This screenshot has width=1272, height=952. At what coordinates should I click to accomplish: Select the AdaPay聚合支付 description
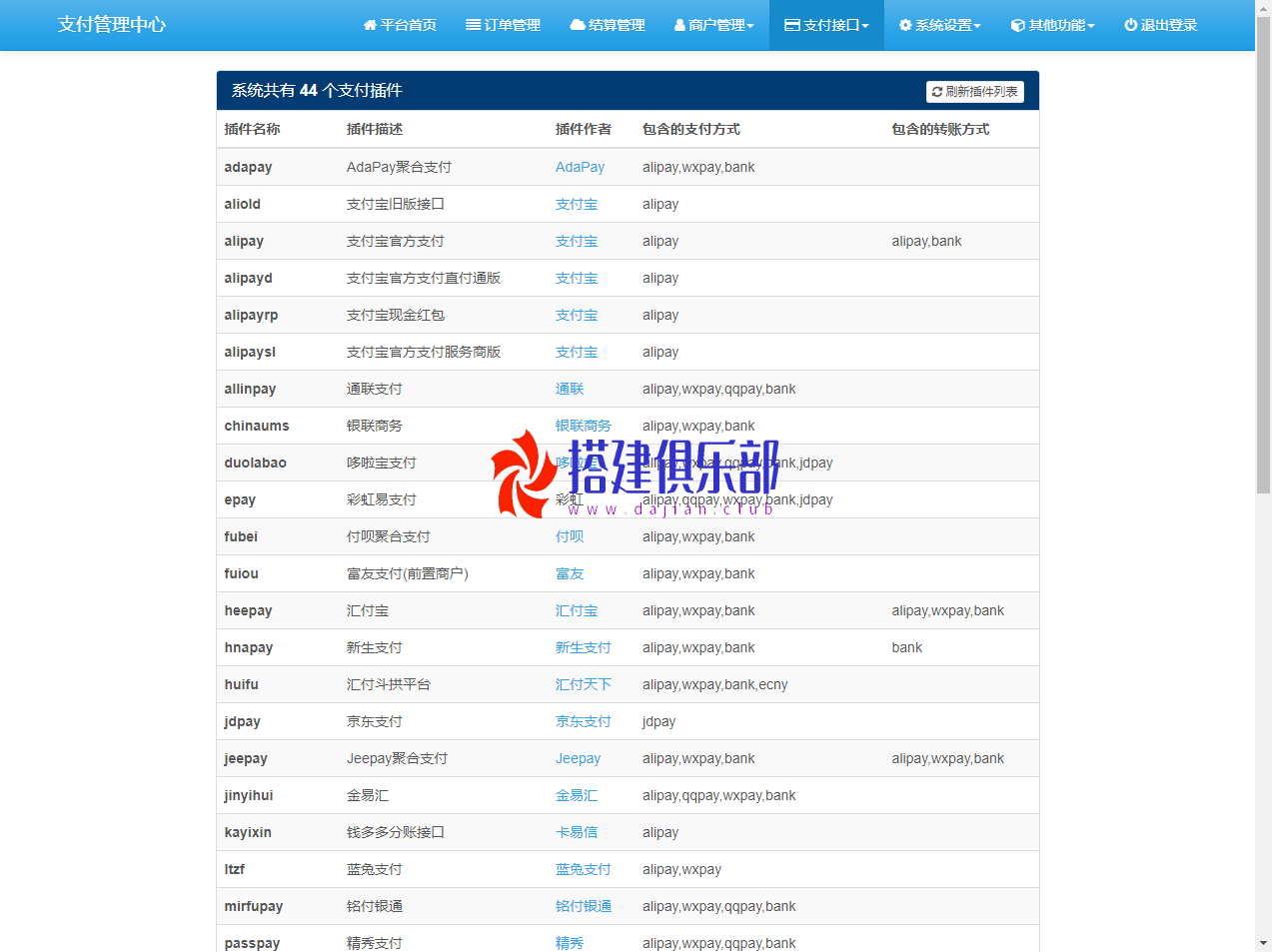[399, 167]
